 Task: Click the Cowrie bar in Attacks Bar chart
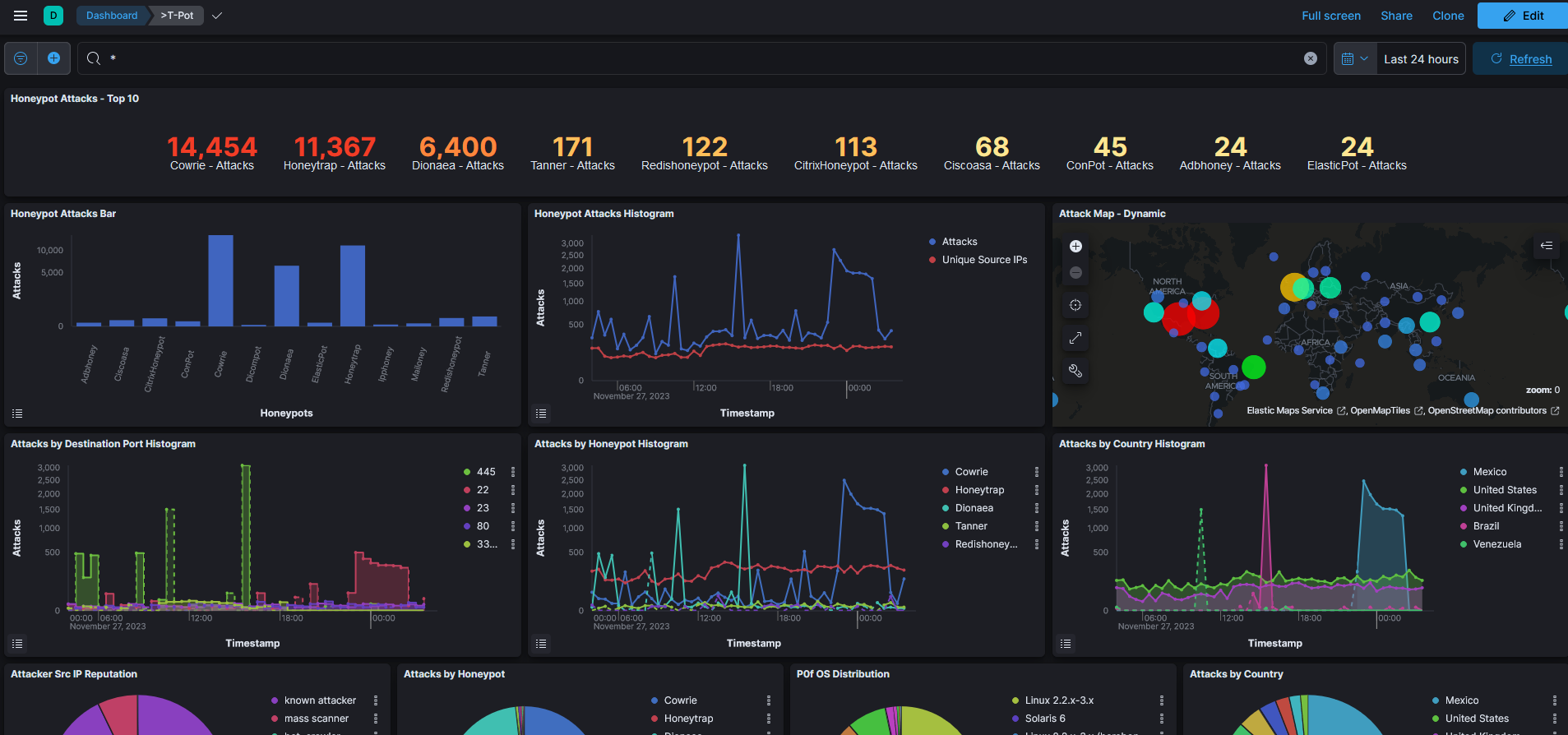tap(220, 280)
